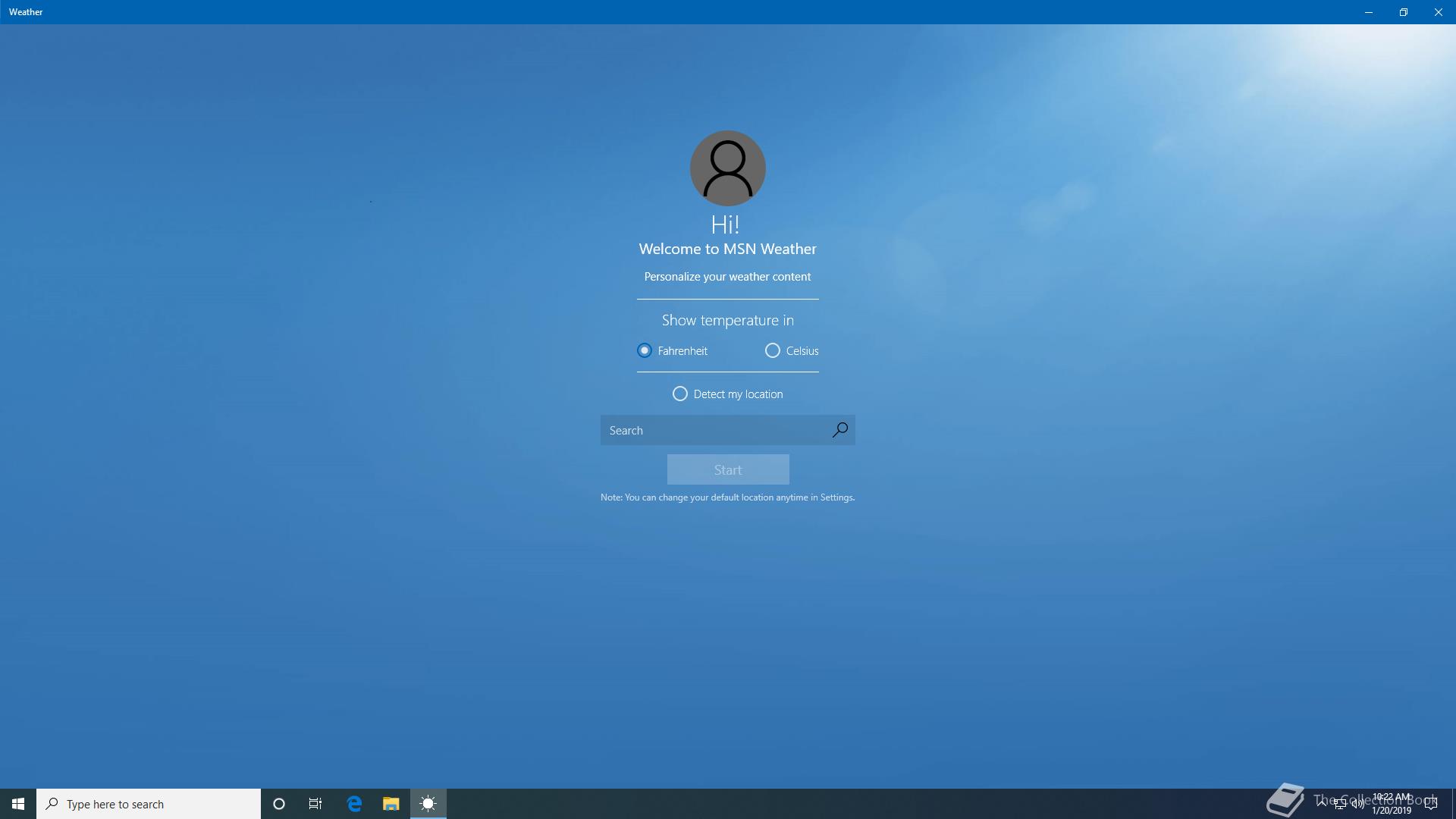Open the network icon in system tray

point(1340,804)
